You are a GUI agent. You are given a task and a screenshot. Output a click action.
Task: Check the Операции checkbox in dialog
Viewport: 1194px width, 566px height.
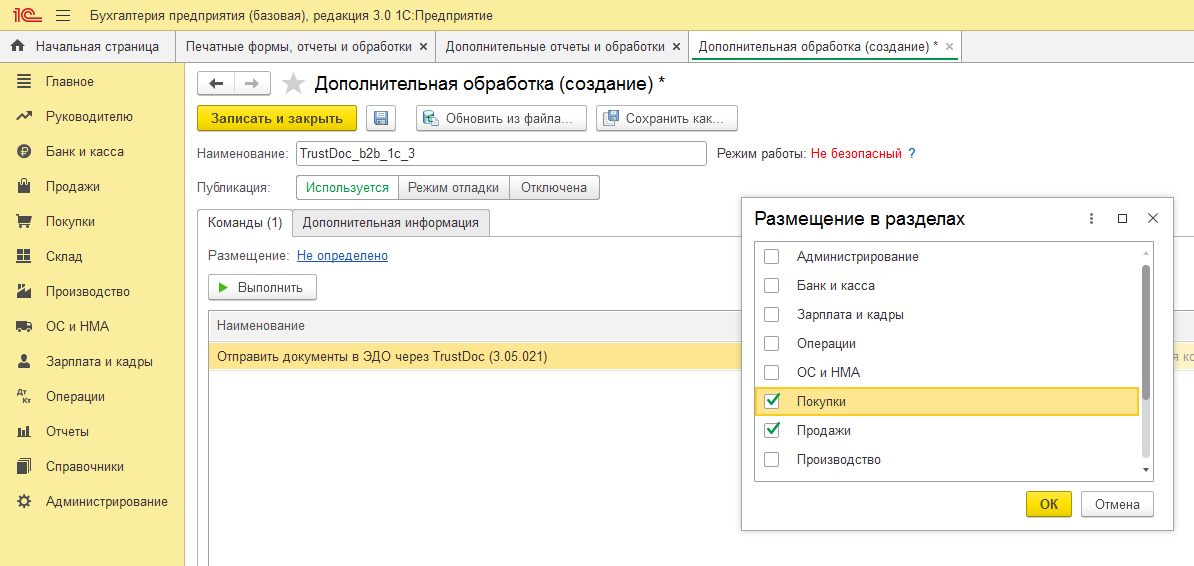tap(771, 344)
